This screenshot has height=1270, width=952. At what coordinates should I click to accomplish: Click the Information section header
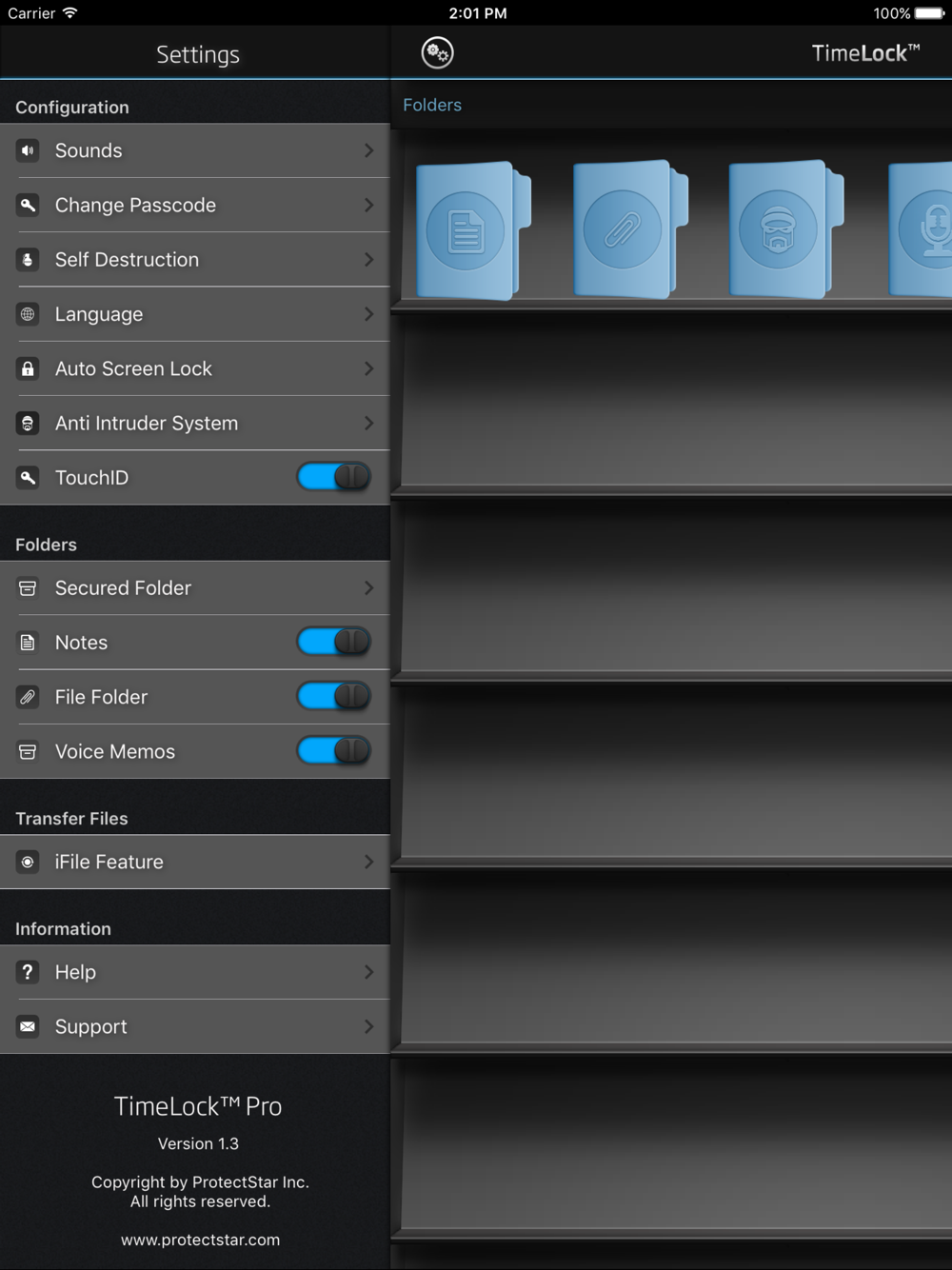pos(63,929)
